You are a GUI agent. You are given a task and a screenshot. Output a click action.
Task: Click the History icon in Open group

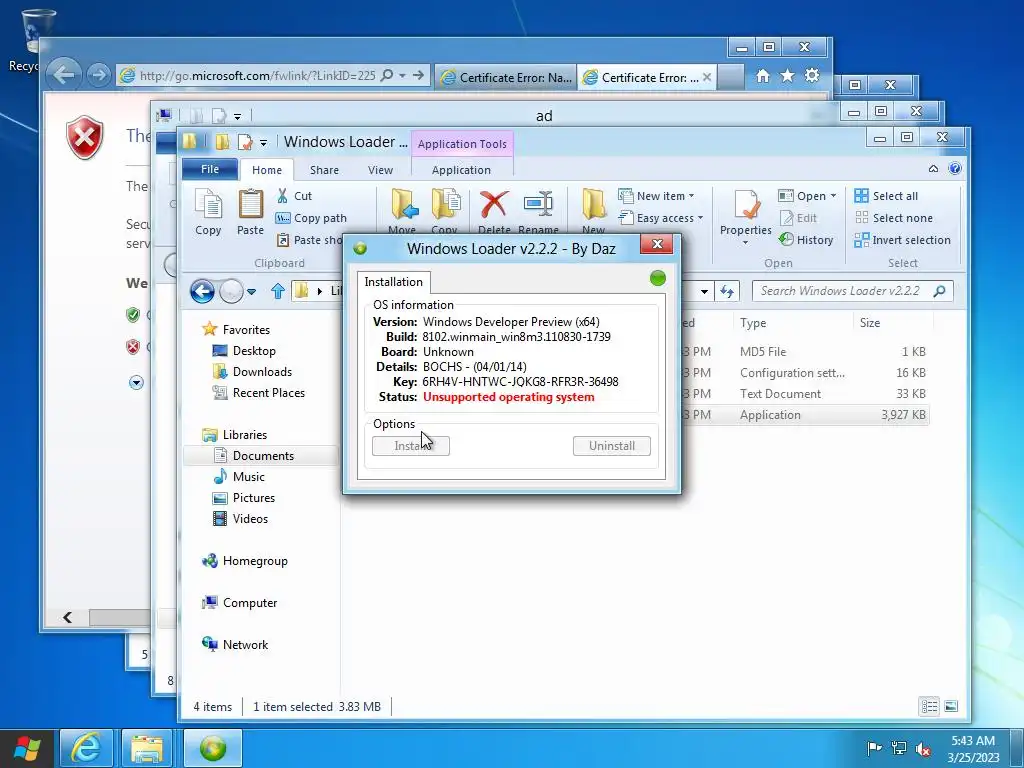point(807,240)
